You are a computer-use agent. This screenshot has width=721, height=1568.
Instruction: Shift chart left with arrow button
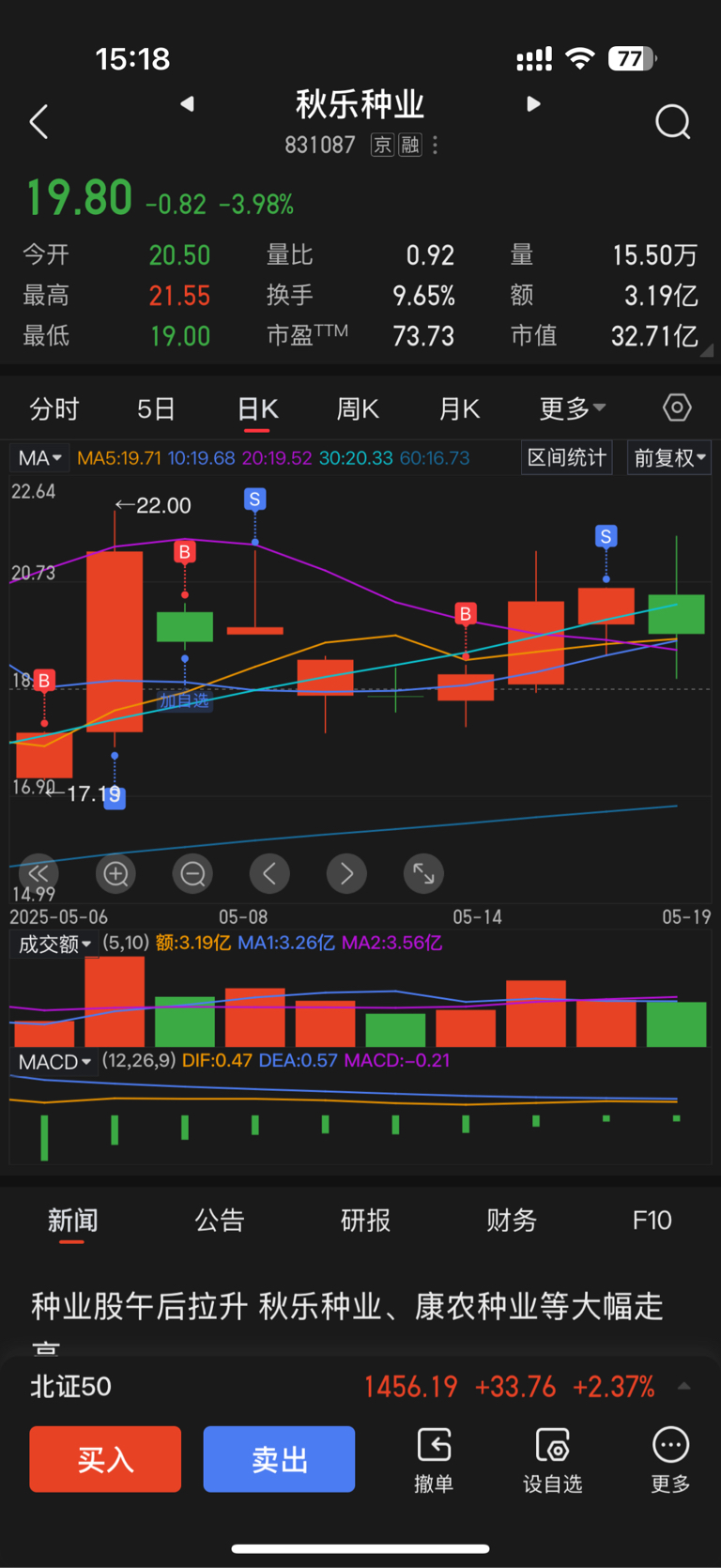(x=269, y=873)
